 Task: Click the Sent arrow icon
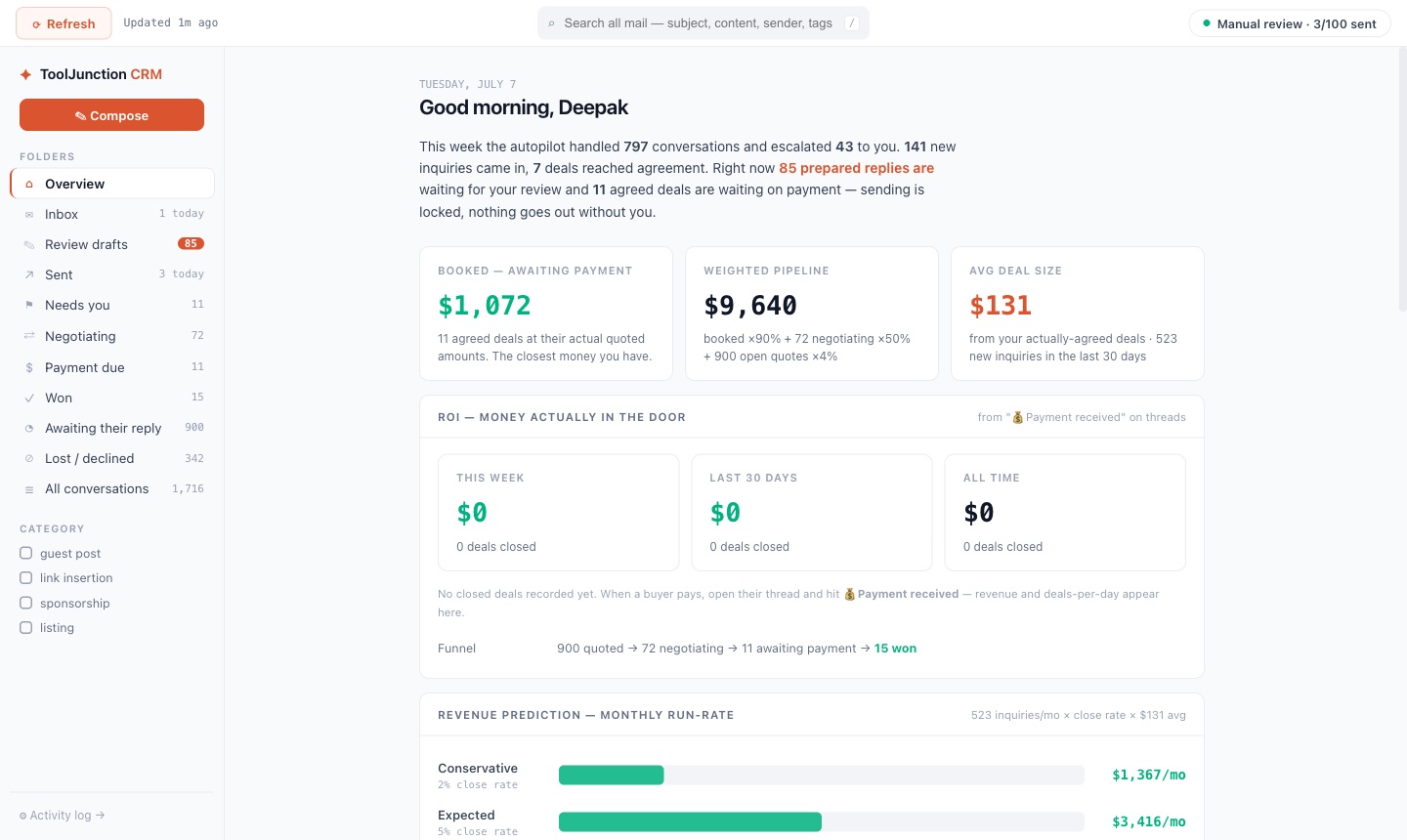click(29, 274)
